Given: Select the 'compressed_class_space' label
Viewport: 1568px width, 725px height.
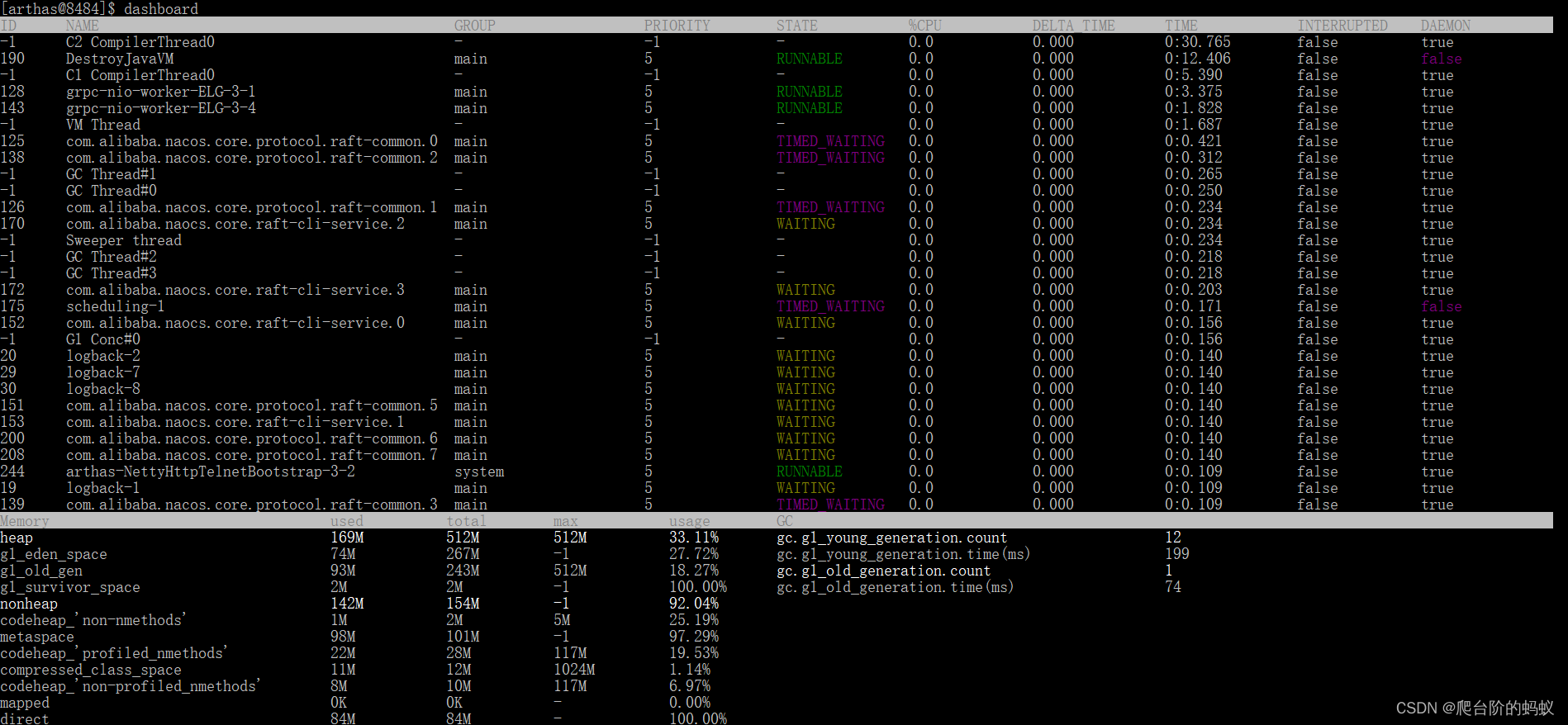Looking at the screenshot, I should pyautogui.click(x=91, y=670).
